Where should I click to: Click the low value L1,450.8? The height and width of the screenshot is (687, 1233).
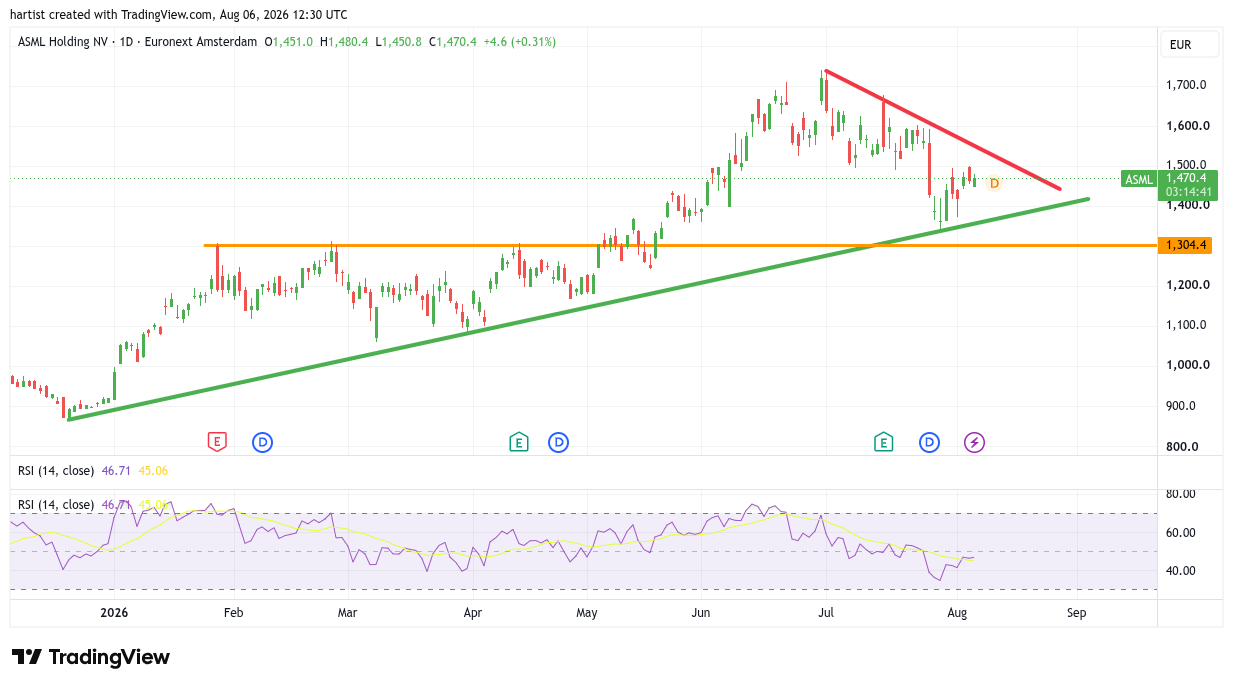point(399,42)
